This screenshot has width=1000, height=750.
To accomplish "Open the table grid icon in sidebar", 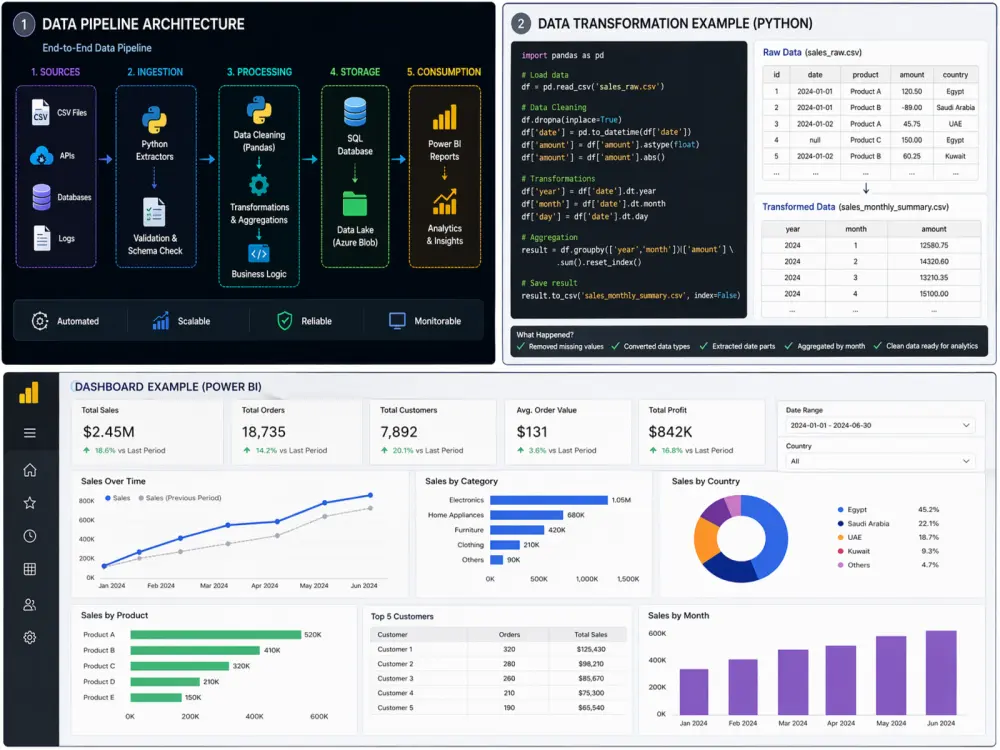I will pos(29,569).
